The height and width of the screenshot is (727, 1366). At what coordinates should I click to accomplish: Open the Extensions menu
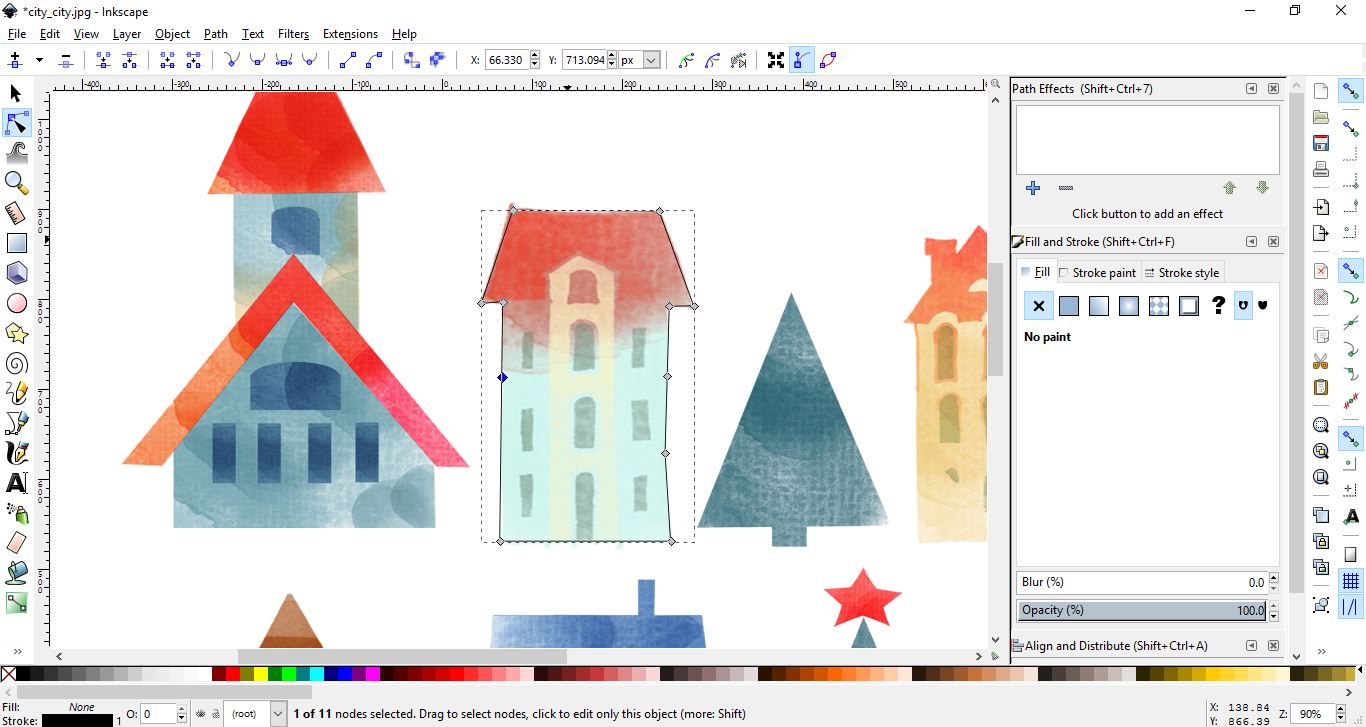[350, 33]
